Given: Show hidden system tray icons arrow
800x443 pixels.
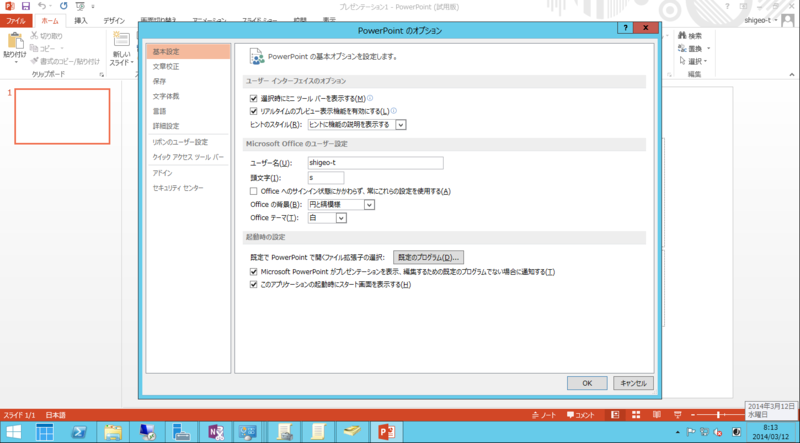Looking at the screenshot, I should click(x=678, y=432).
